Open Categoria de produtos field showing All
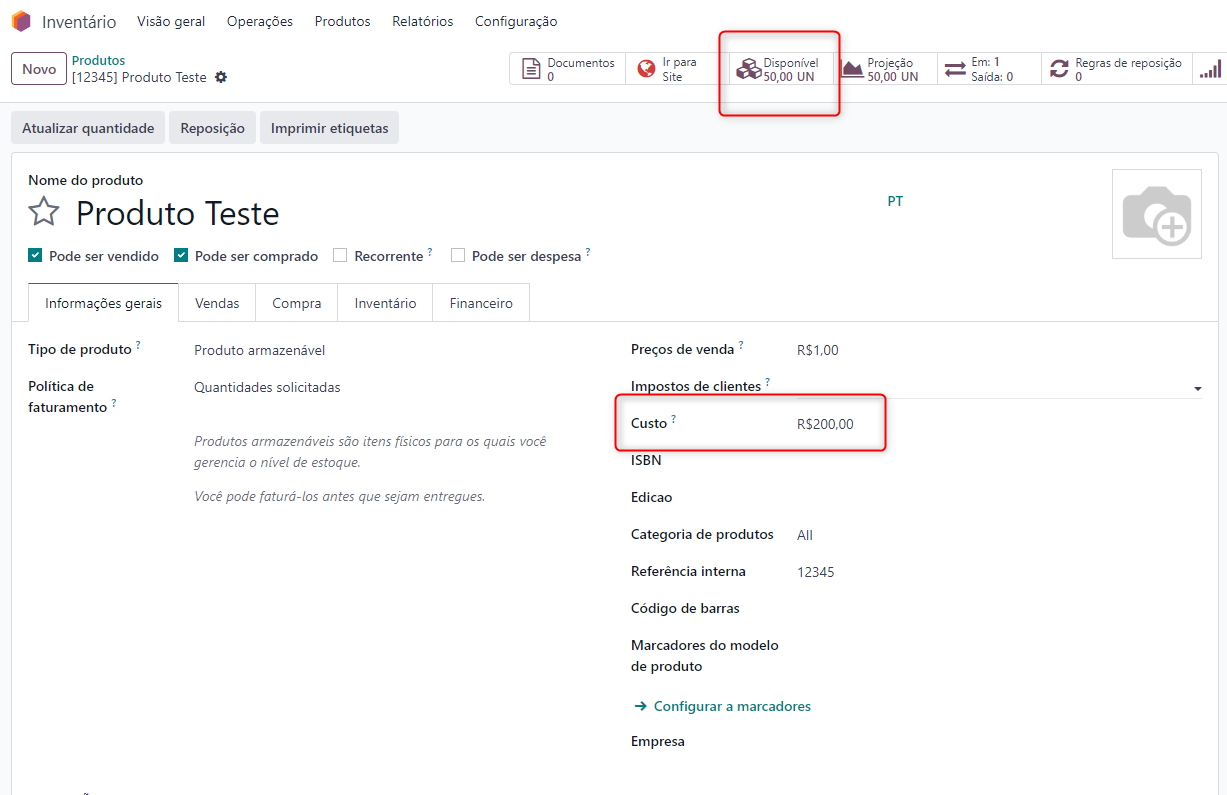Screen dimensions: 1227x795 coord(999,535)
